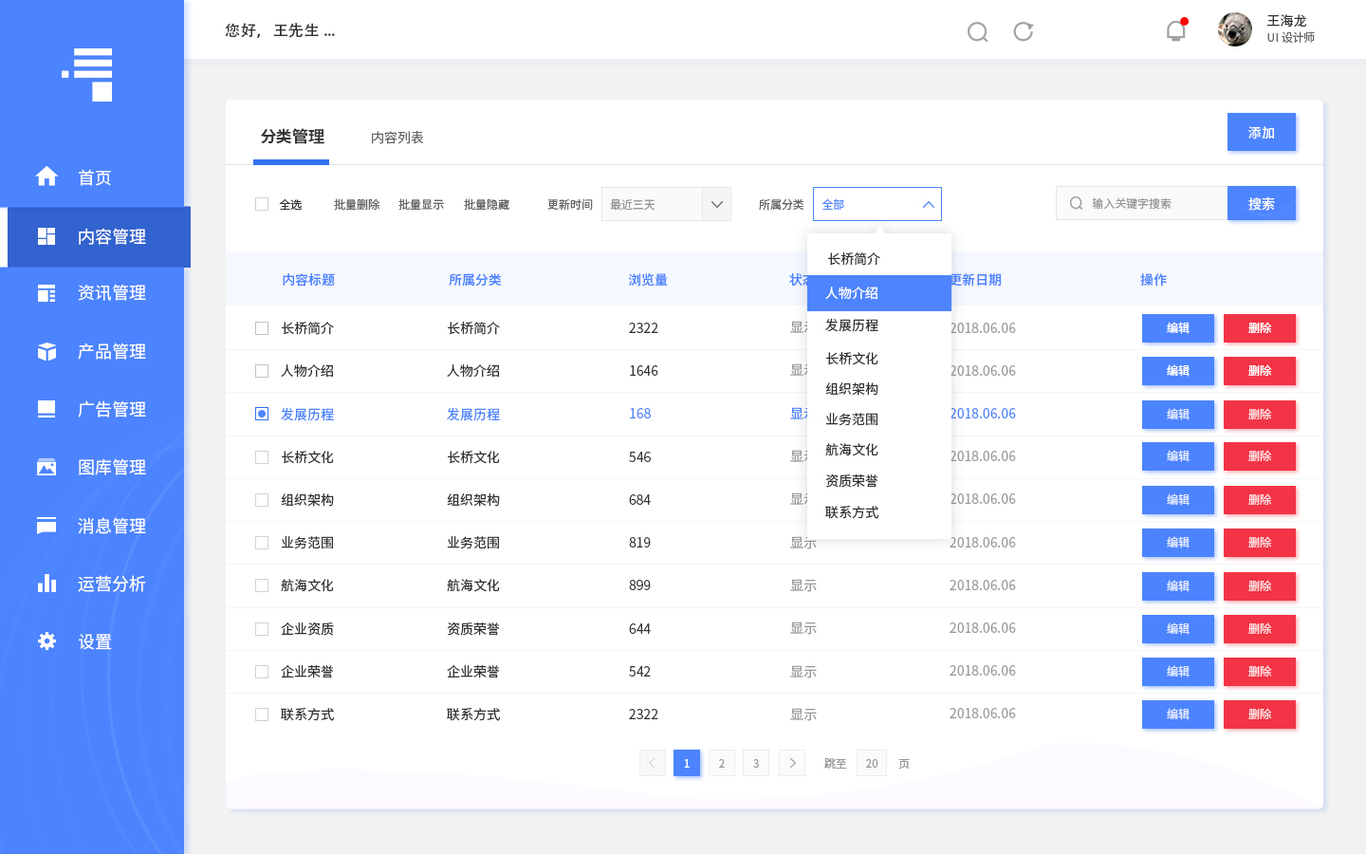The image size is (1366, 854).
Task: Click 批量显示 link
Action: 421,204
